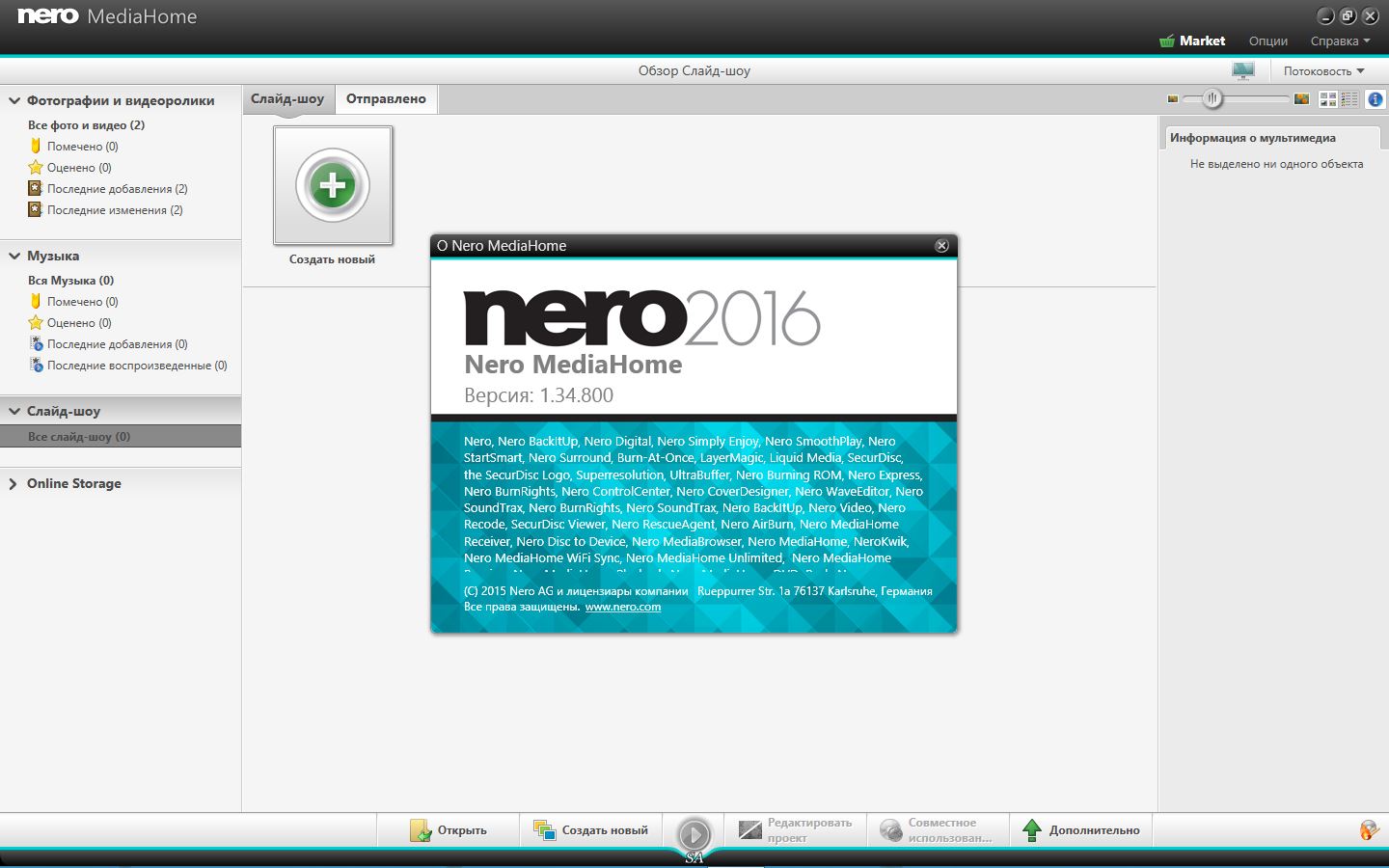Screen dimensions: 1389x868
Task: Select Последние добавления (2) under photos
Action: coord(117,189)
